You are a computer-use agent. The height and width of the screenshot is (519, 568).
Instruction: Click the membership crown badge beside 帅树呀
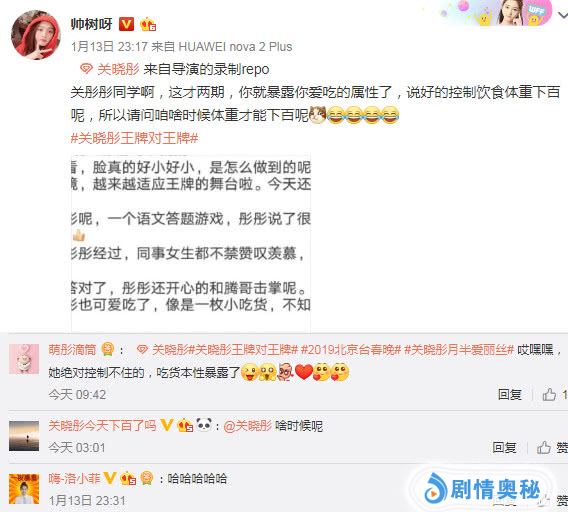[x=148, y=24]
